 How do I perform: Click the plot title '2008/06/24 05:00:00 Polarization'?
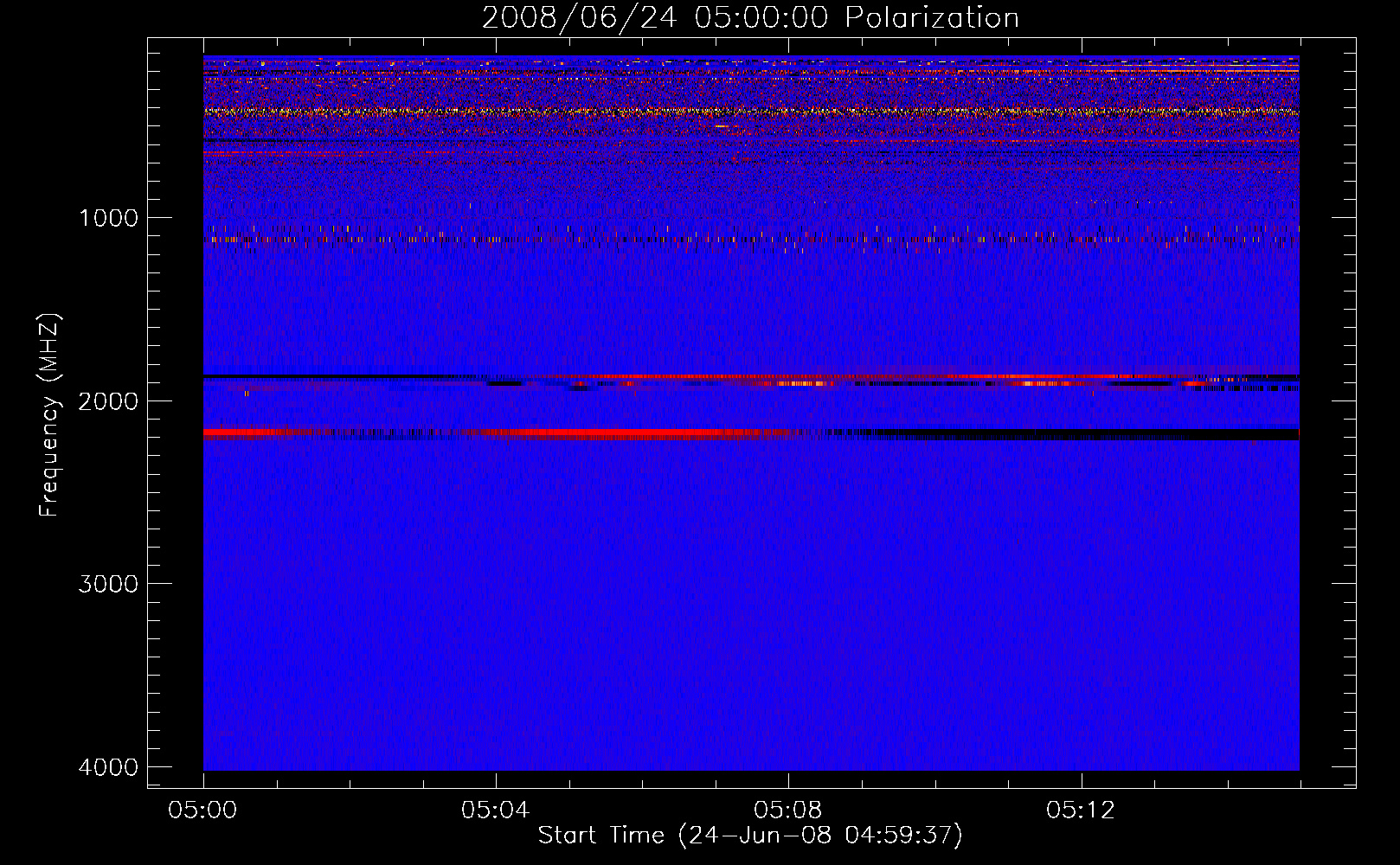tap(750, 17)
